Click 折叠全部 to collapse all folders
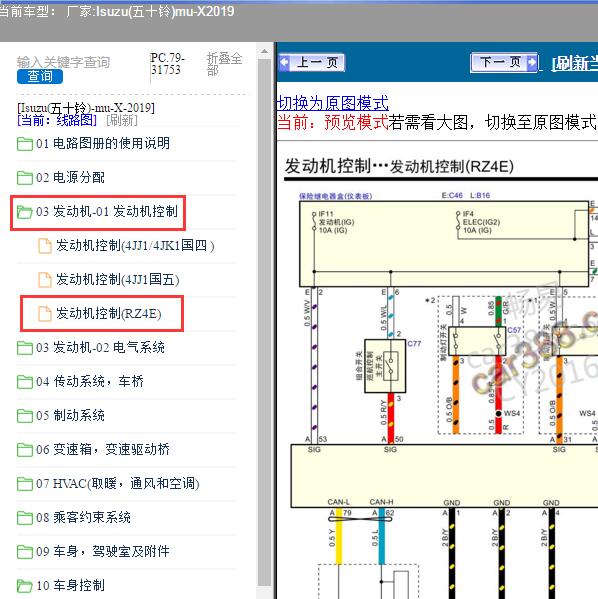This screenshot has width=598, height=599. click(224, 64)
